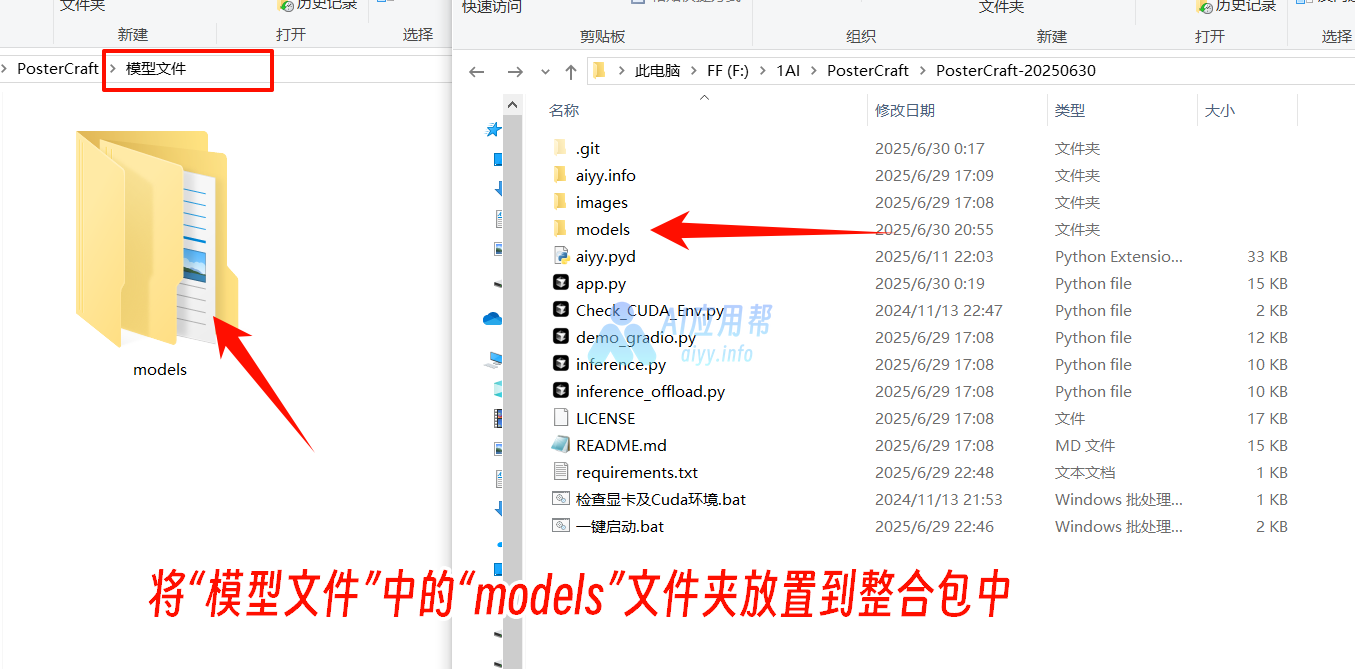The height and width of the screenshot is (669, 1355).
Task: Expand the chevron after 1AI in address bar
Action: coord(813,71)
